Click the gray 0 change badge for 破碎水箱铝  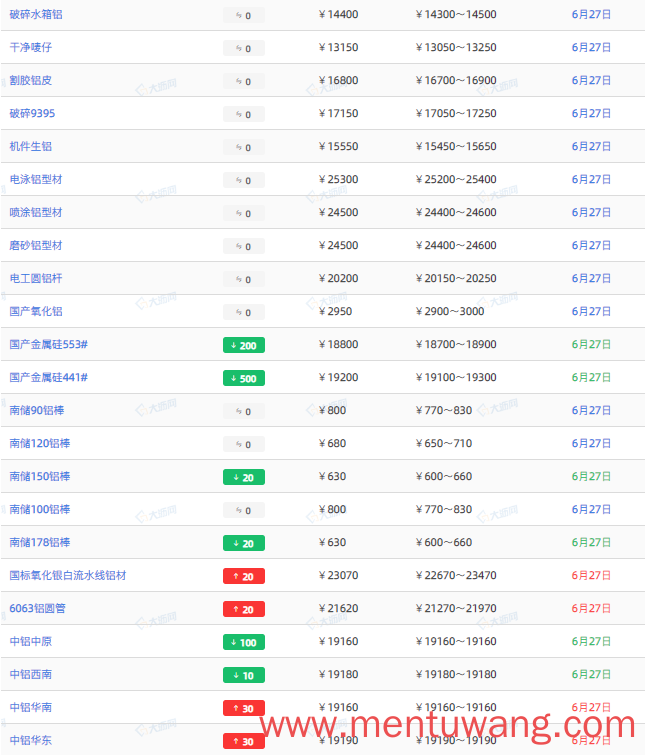click(244, 15)
